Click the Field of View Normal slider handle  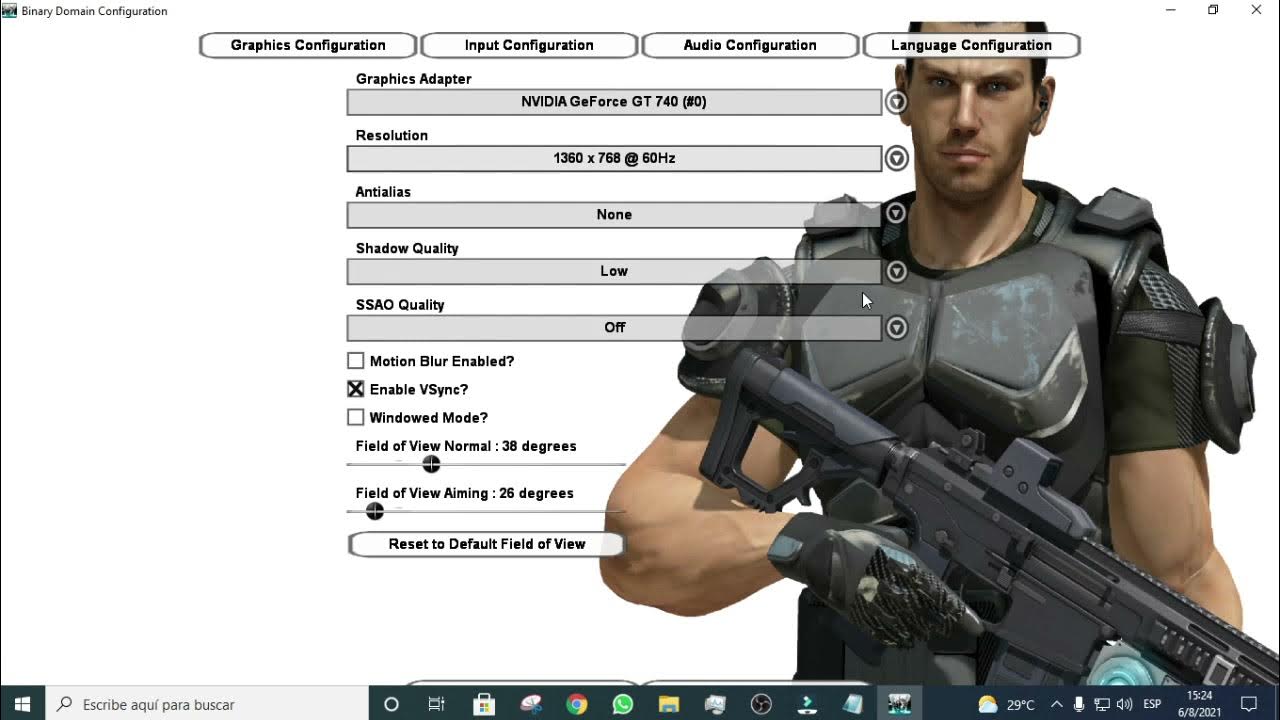(431, 464)
